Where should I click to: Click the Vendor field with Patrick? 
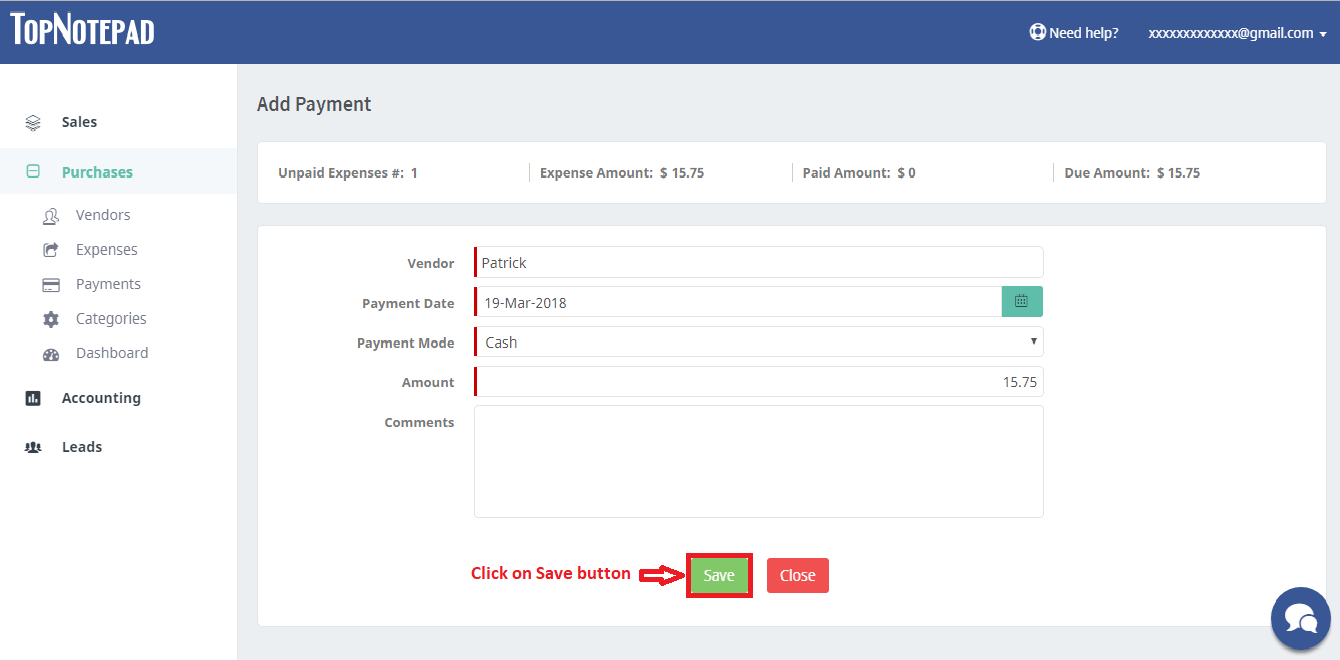click(x=759, y=263)
